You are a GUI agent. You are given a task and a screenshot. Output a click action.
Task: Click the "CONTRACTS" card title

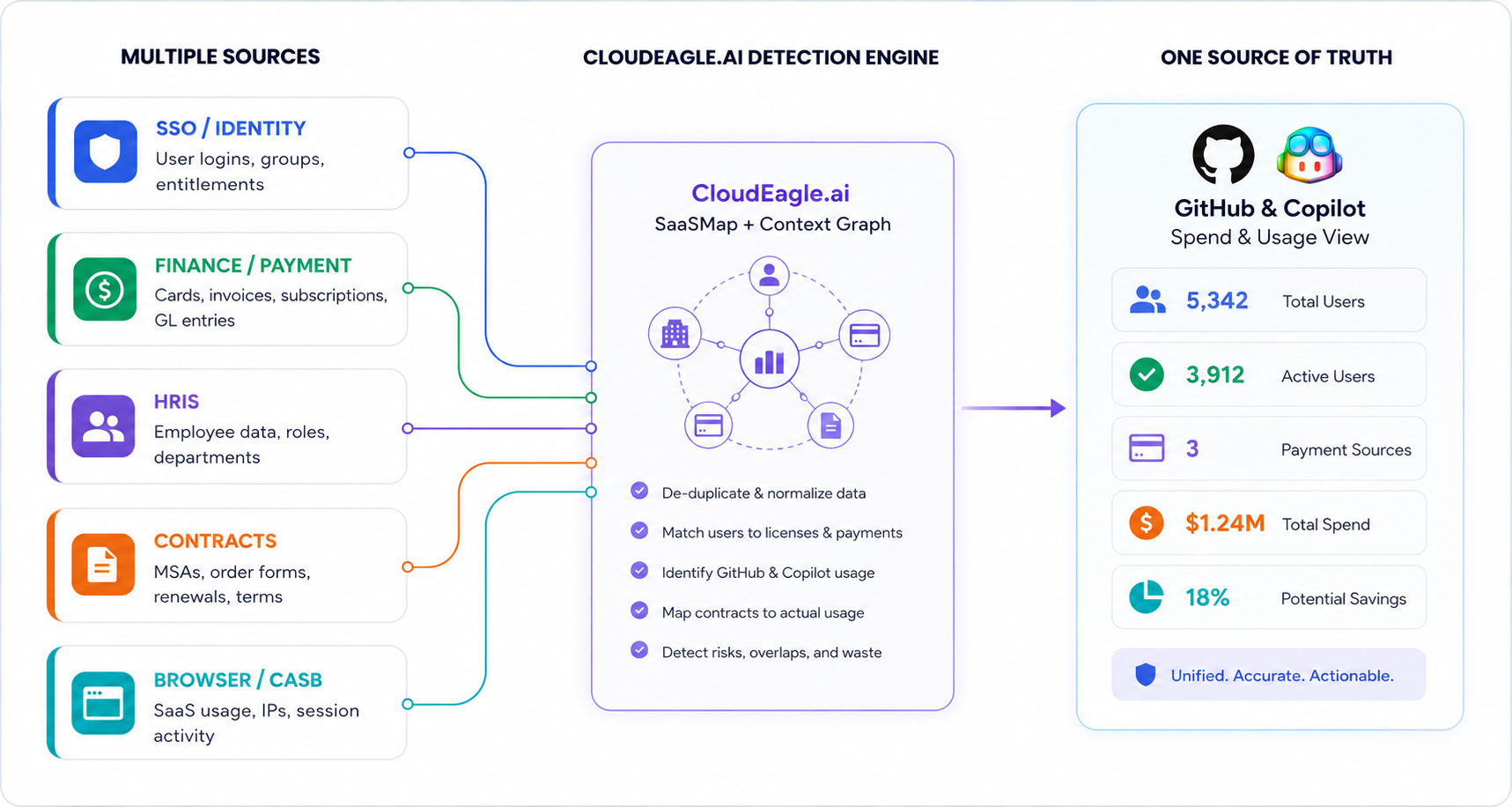[215, 541]
